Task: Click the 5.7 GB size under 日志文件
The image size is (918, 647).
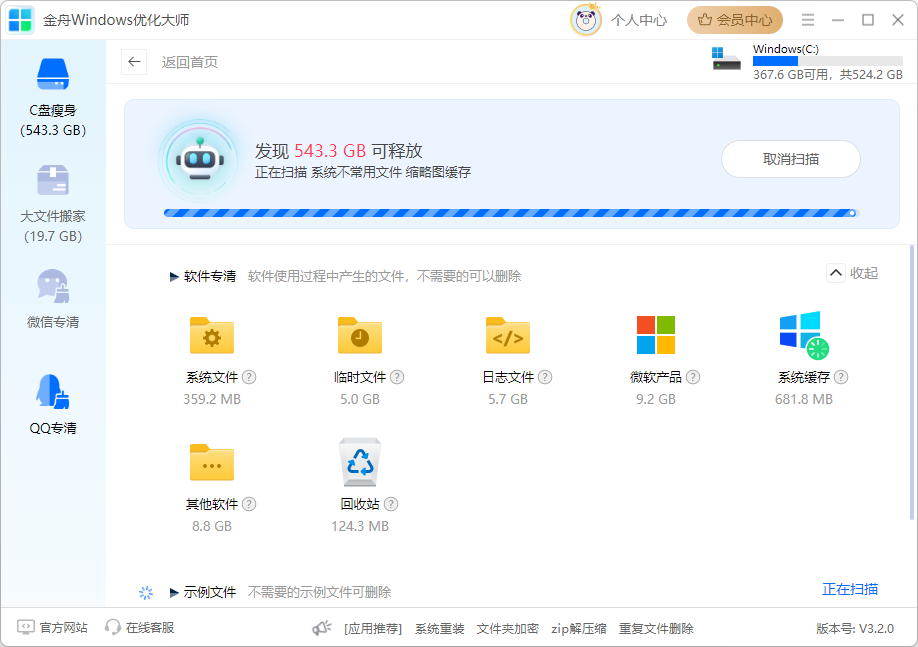Action: point(508,399)
